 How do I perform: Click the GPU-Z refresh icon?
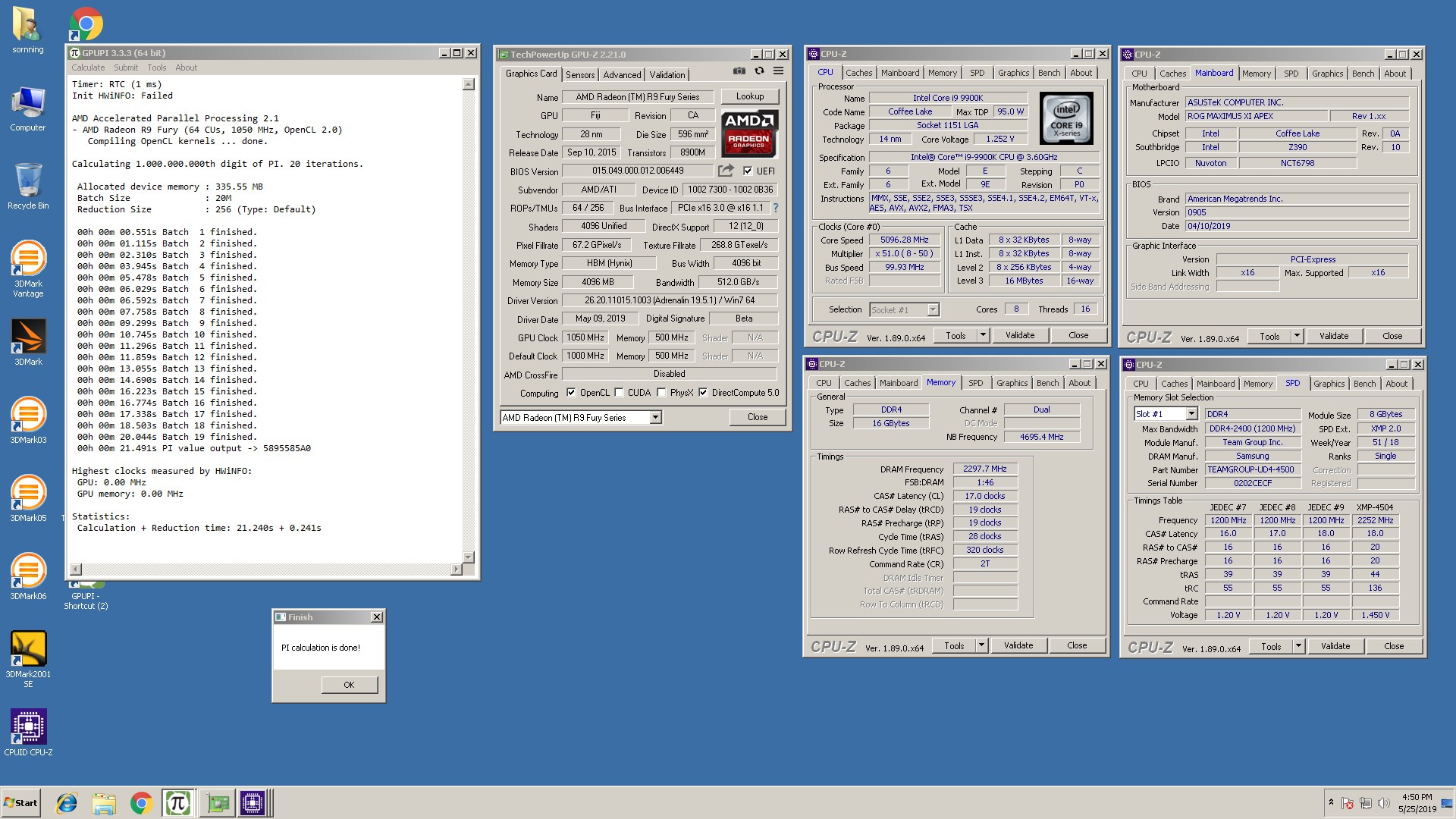click(759, 71)
